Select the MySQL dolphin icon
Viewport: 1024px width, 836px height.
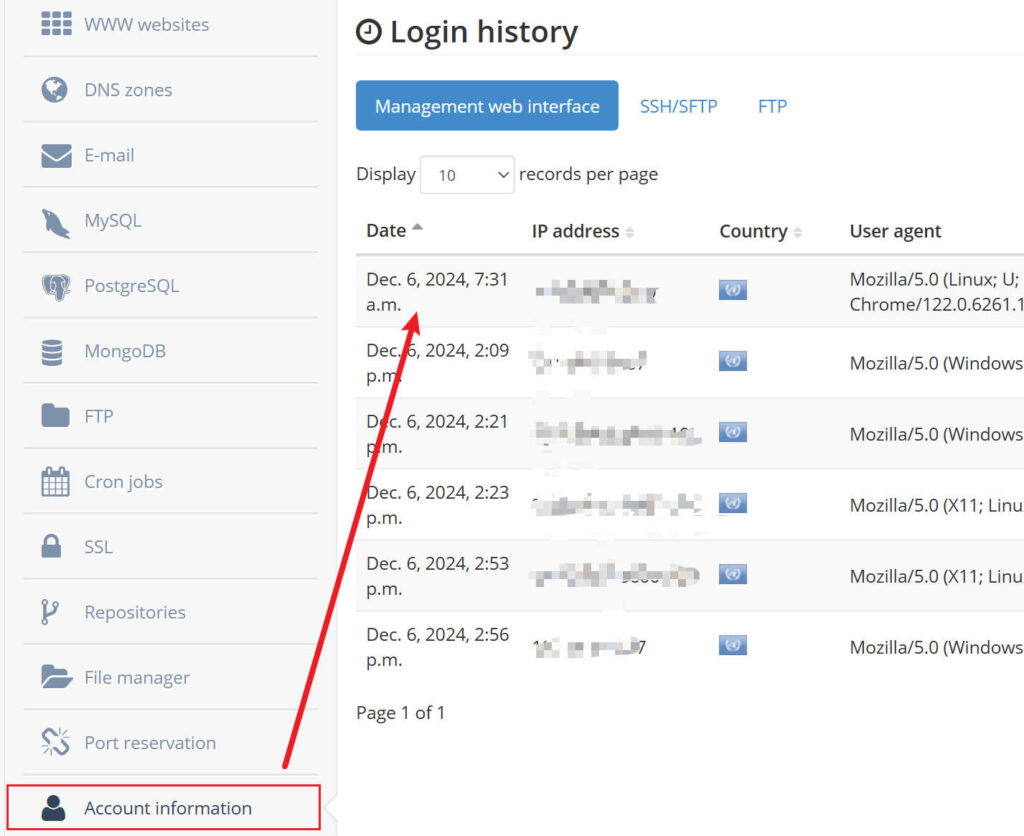coord(56,222)
